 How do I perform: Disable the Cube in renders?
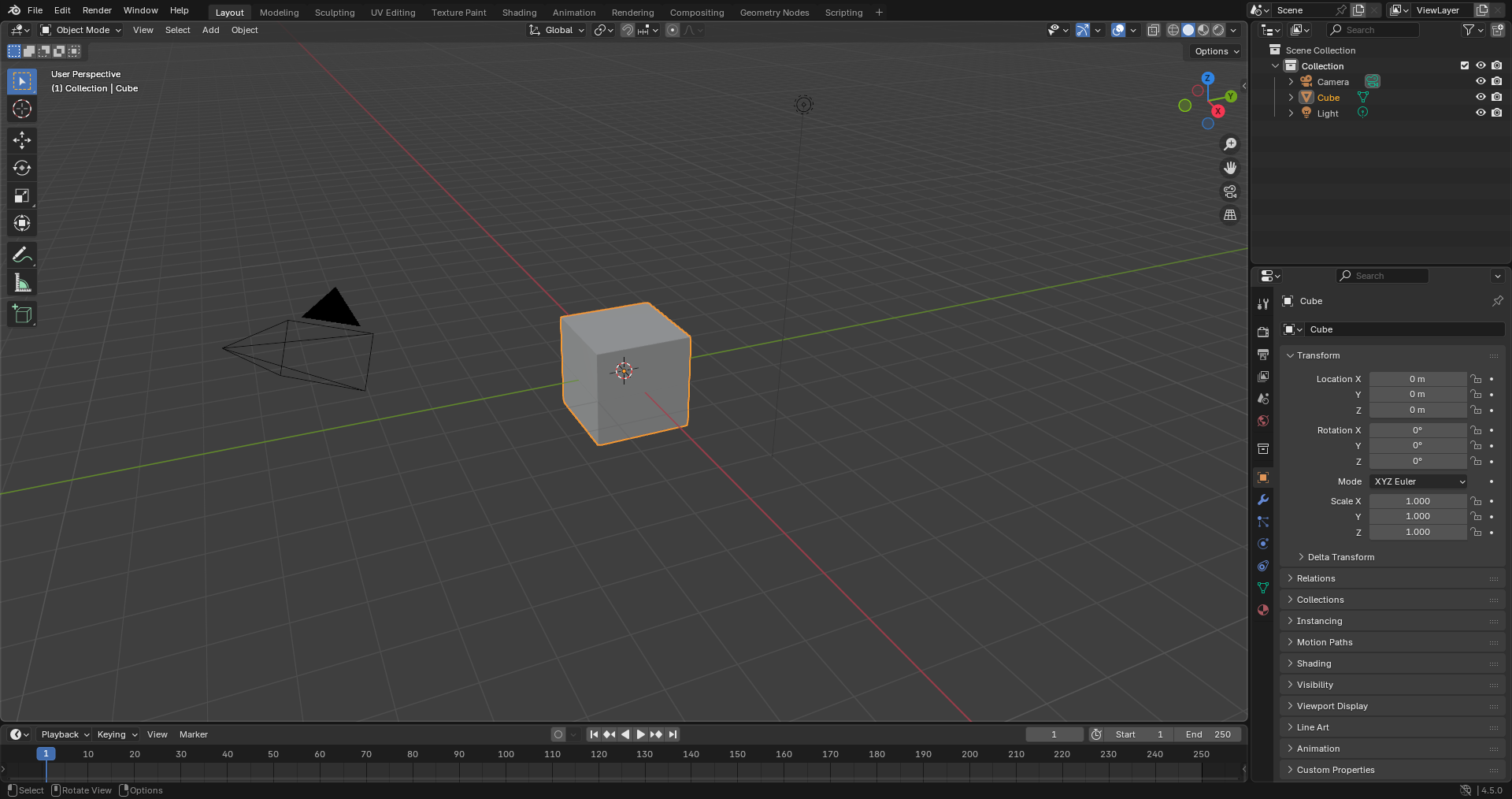pos(1497,97)
